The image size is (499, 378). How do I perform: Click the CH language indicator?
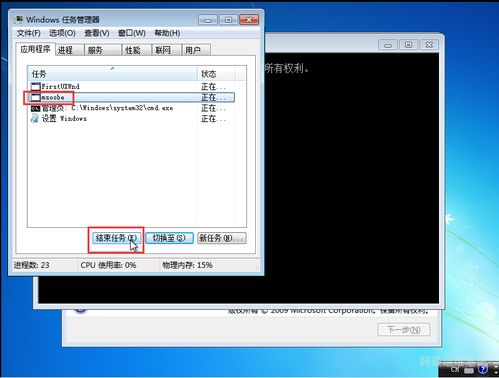[x=455, y=369]
